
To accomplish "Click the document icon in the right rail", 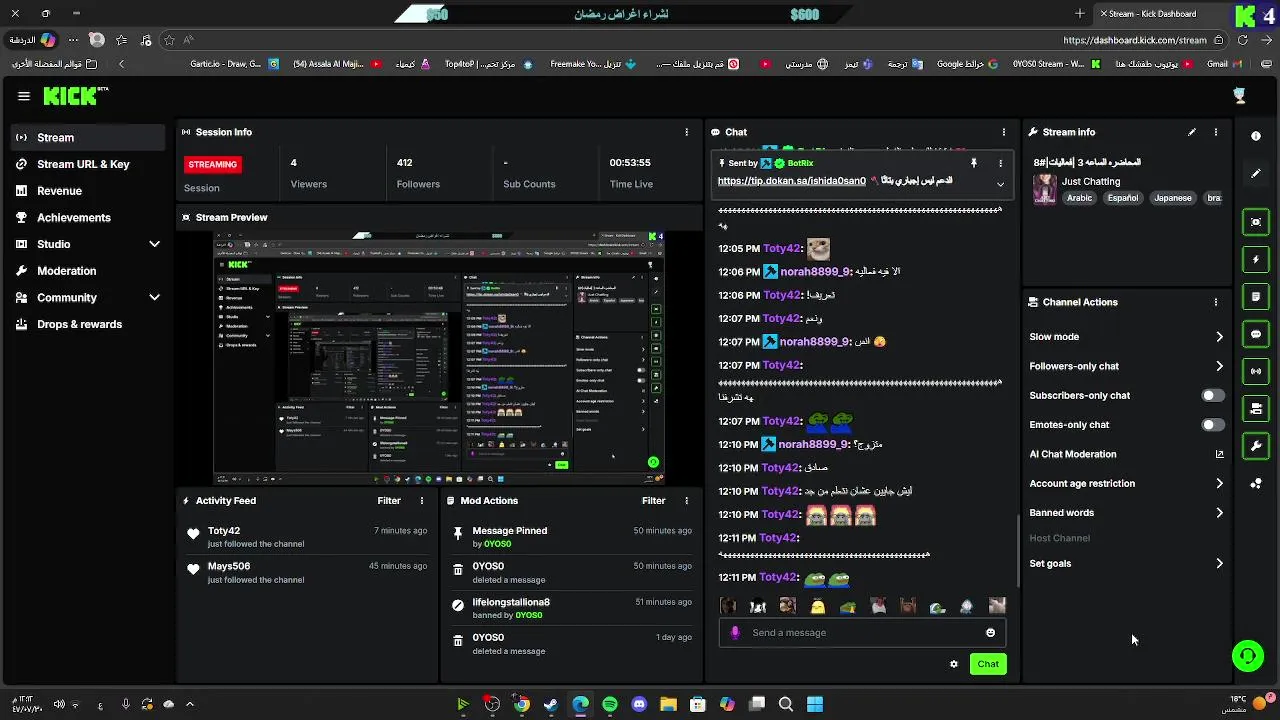I will 1256,297.
